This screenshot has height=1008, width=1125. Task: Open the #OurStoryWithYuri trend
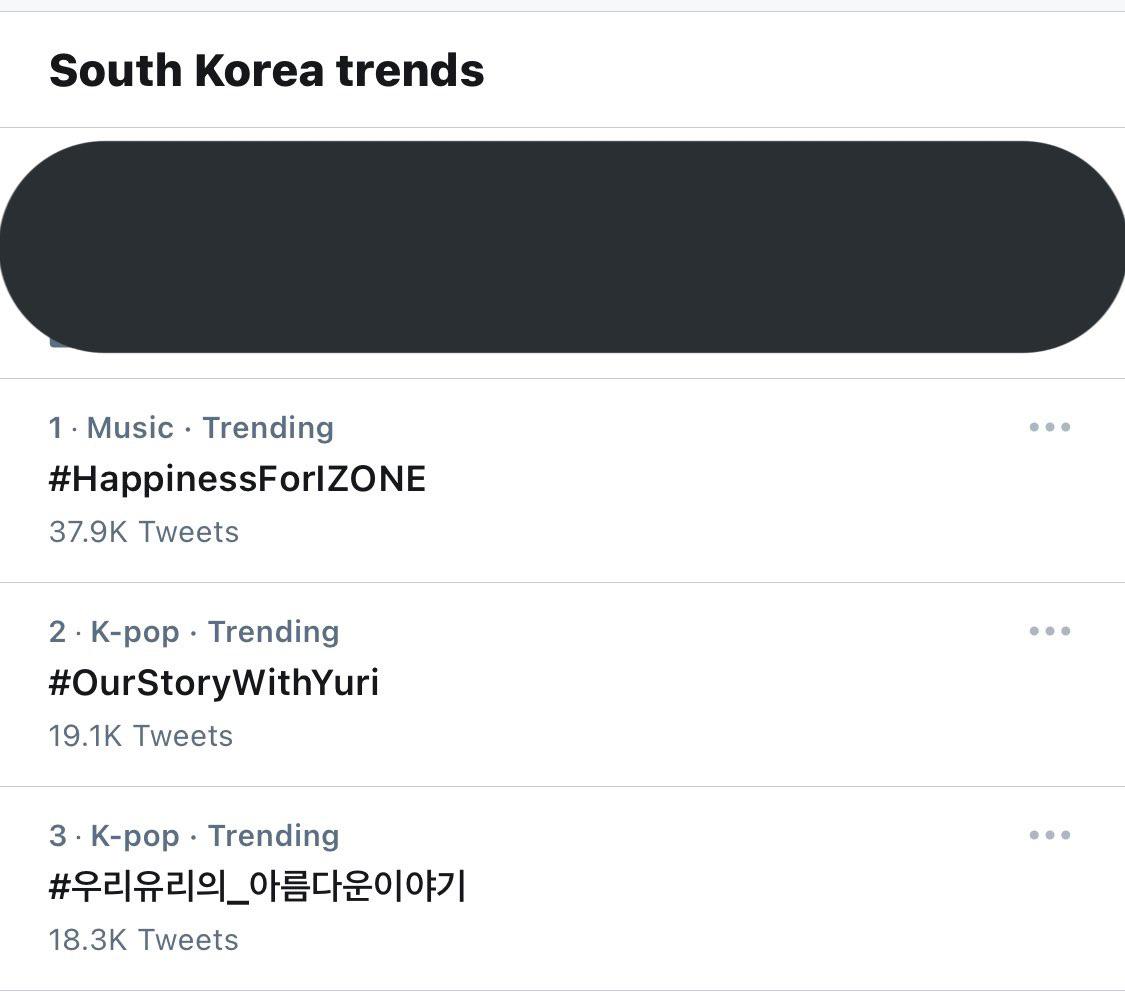click(213, 683)
